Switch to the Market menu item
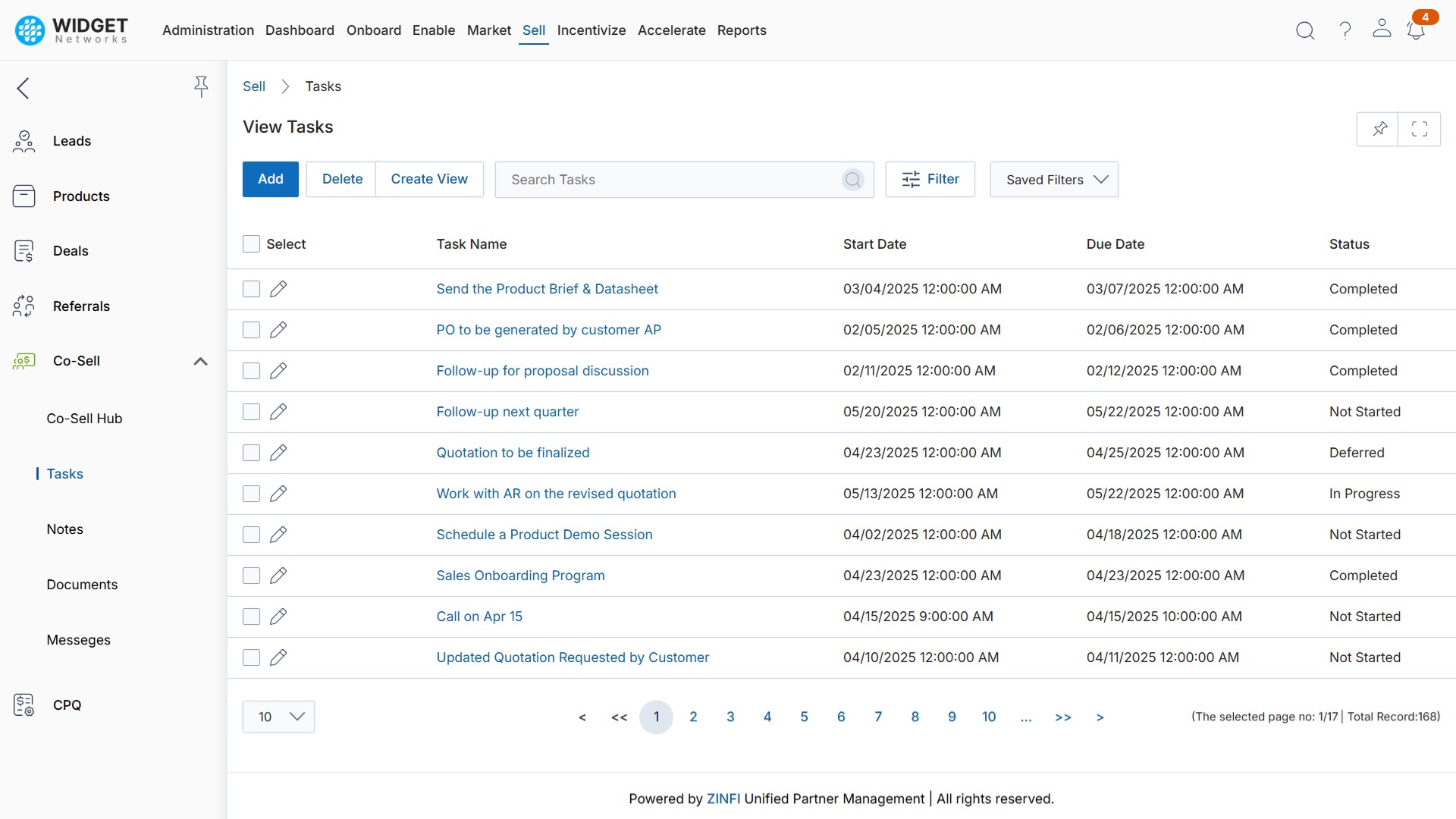This screenshot has width=1456, height=819. pos(488,30)
